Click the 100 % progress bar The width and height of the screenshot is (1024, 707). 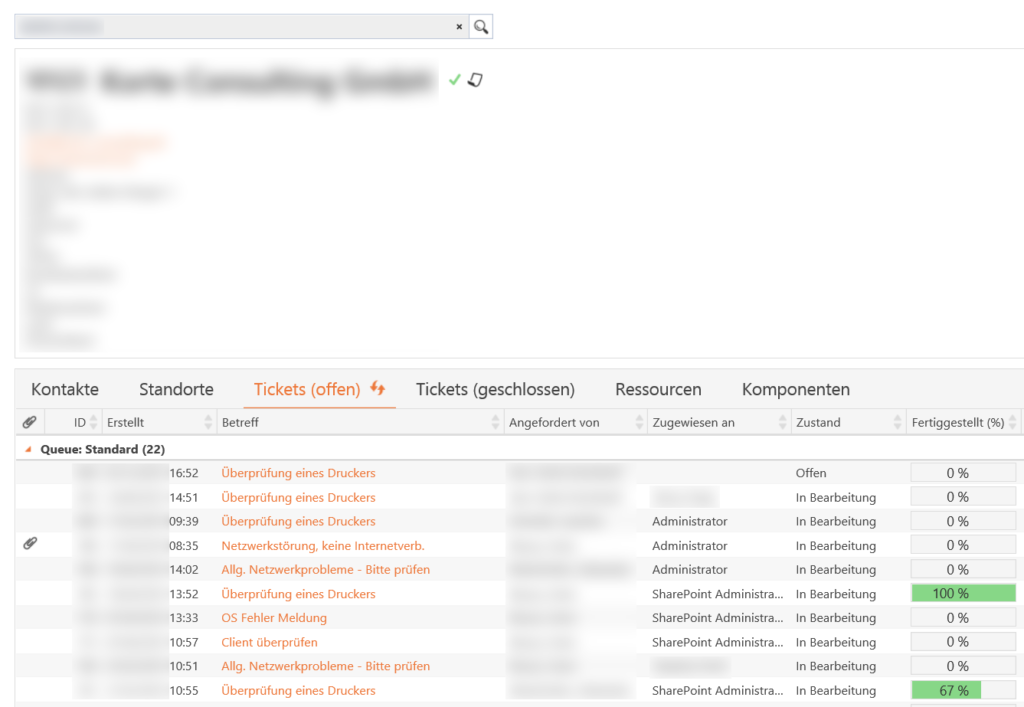(963, 593)
